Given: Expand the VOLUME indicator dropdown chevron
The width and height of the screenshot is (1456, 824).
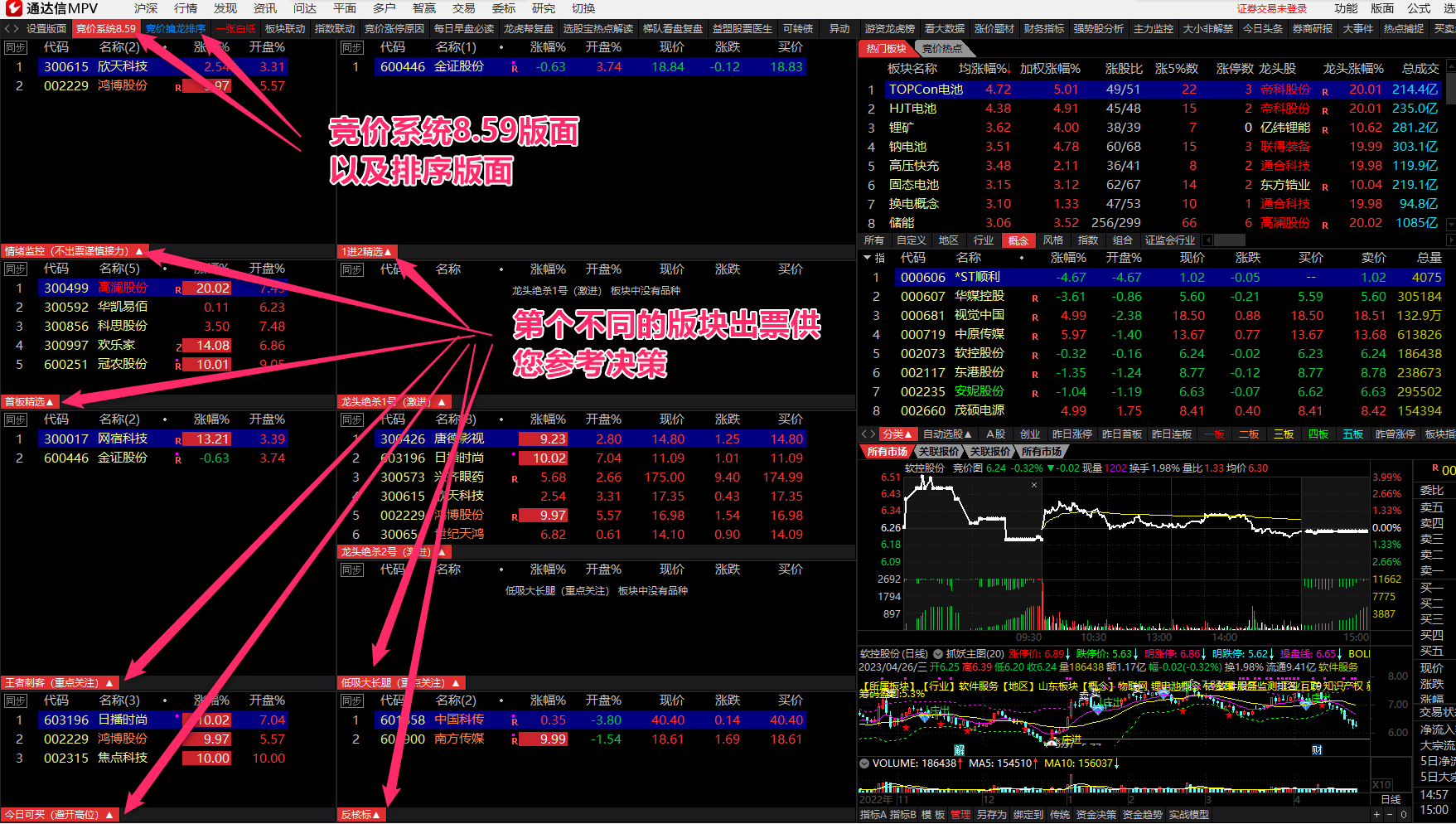Looking at the screenshot, I should (x=864, y=763).
